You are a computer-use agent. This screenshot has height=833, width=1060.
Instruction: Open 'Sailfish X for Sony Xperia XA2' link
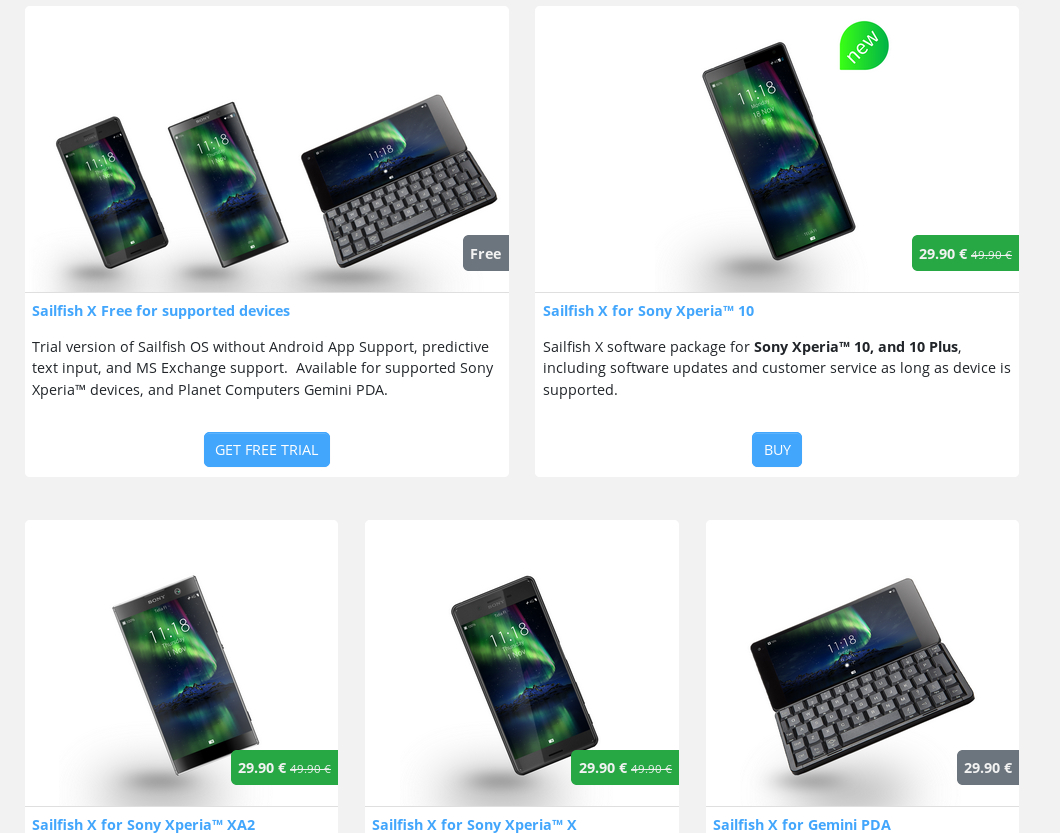tap(143, 825)
